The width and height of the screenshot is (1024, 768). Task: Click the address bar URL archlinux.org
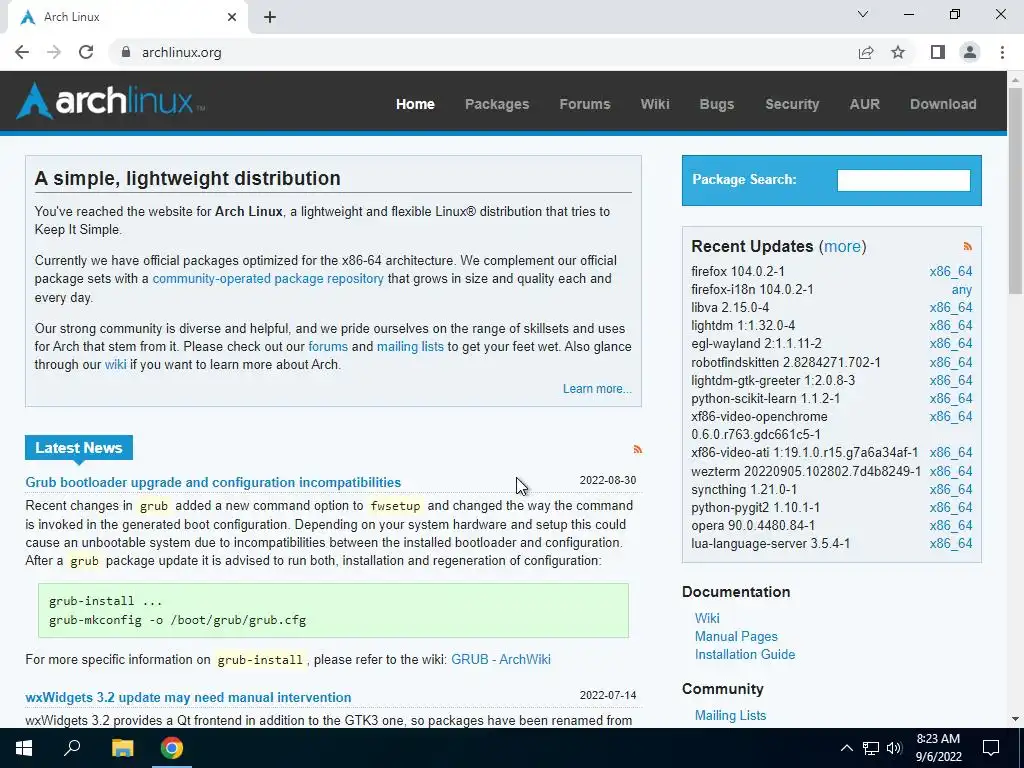pos(182,52)
